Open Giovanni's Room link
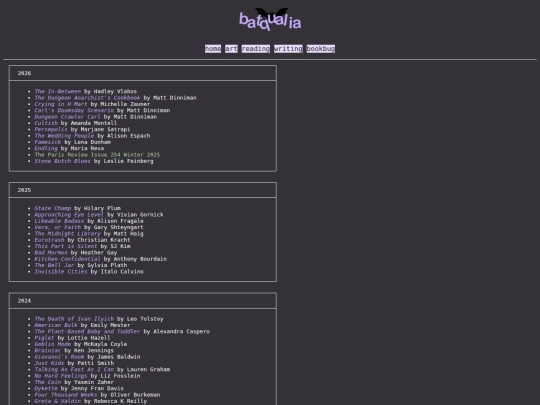This screenshot has height=405, width=540. click(x=59, y=357)
